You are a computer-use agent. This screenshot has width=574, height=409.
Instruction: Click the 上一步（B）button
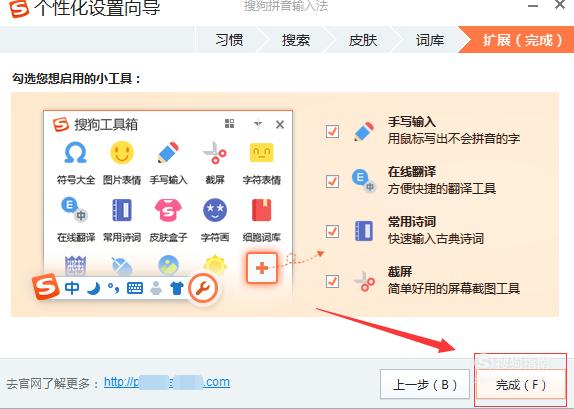tap(425, 384)
